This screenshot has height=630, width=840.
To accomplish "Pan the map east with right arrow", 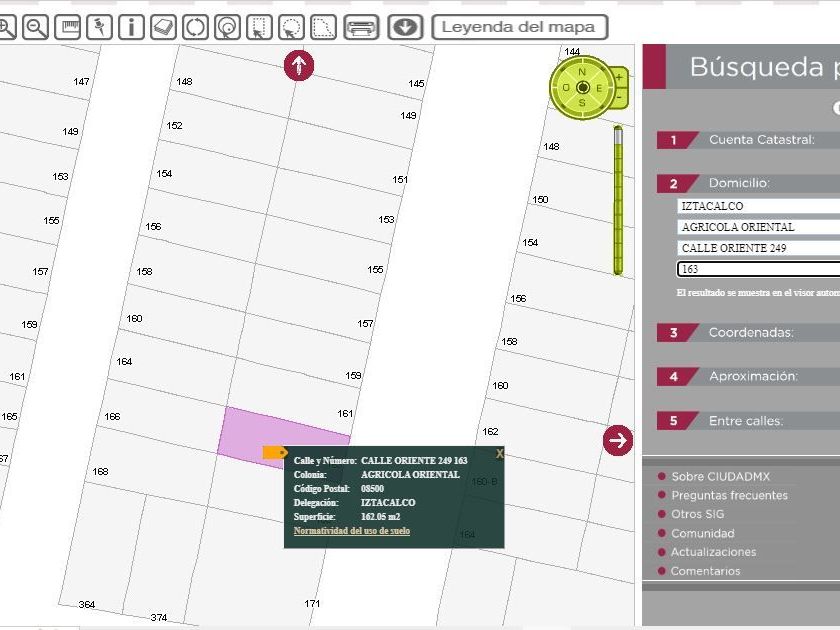I will click(x=618, y=439).
